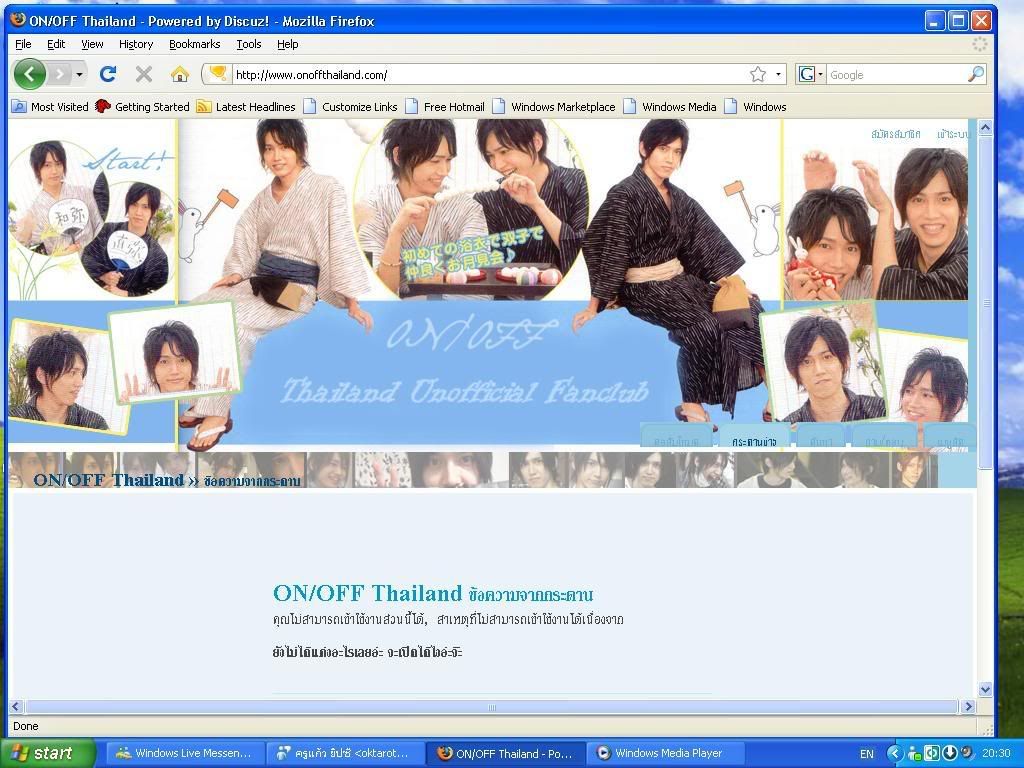1024x768 pixels.
Task: Go to the Home page icon
Action: pyautogui.click(x=180, y=74)
